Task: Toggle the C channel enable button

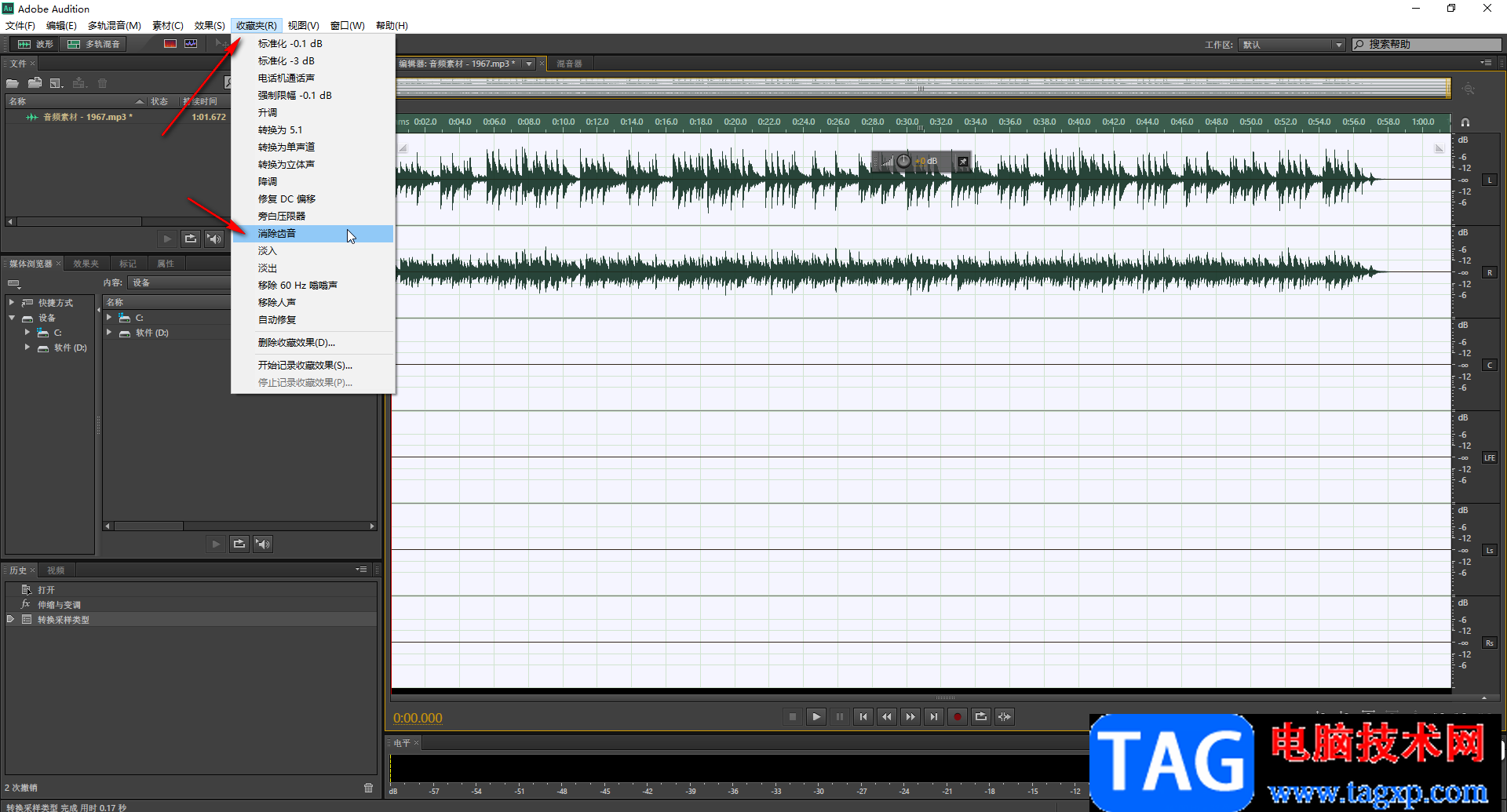Action: coord(1489,366)
